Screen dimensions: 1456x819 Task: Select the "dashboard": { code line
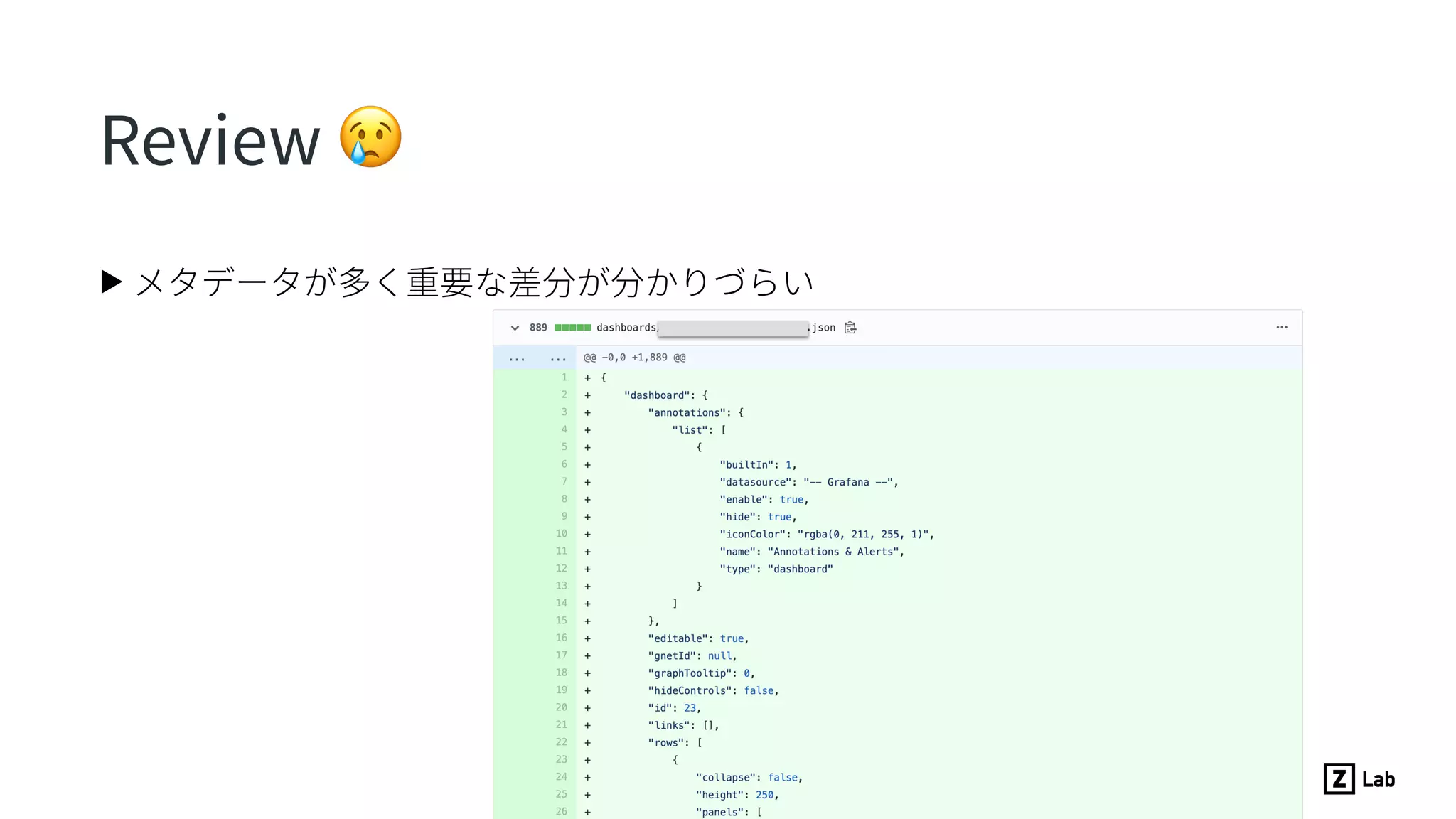pos(665,395)
